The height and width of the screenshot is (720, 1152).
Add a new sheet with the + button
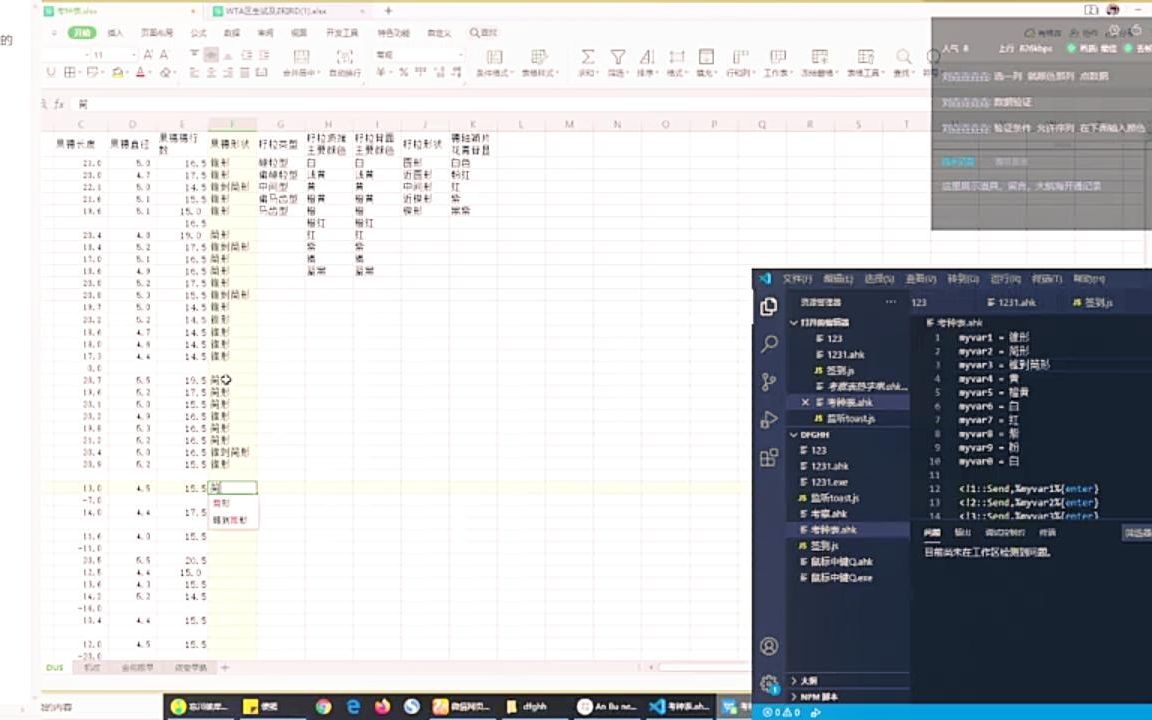(224, 667)
